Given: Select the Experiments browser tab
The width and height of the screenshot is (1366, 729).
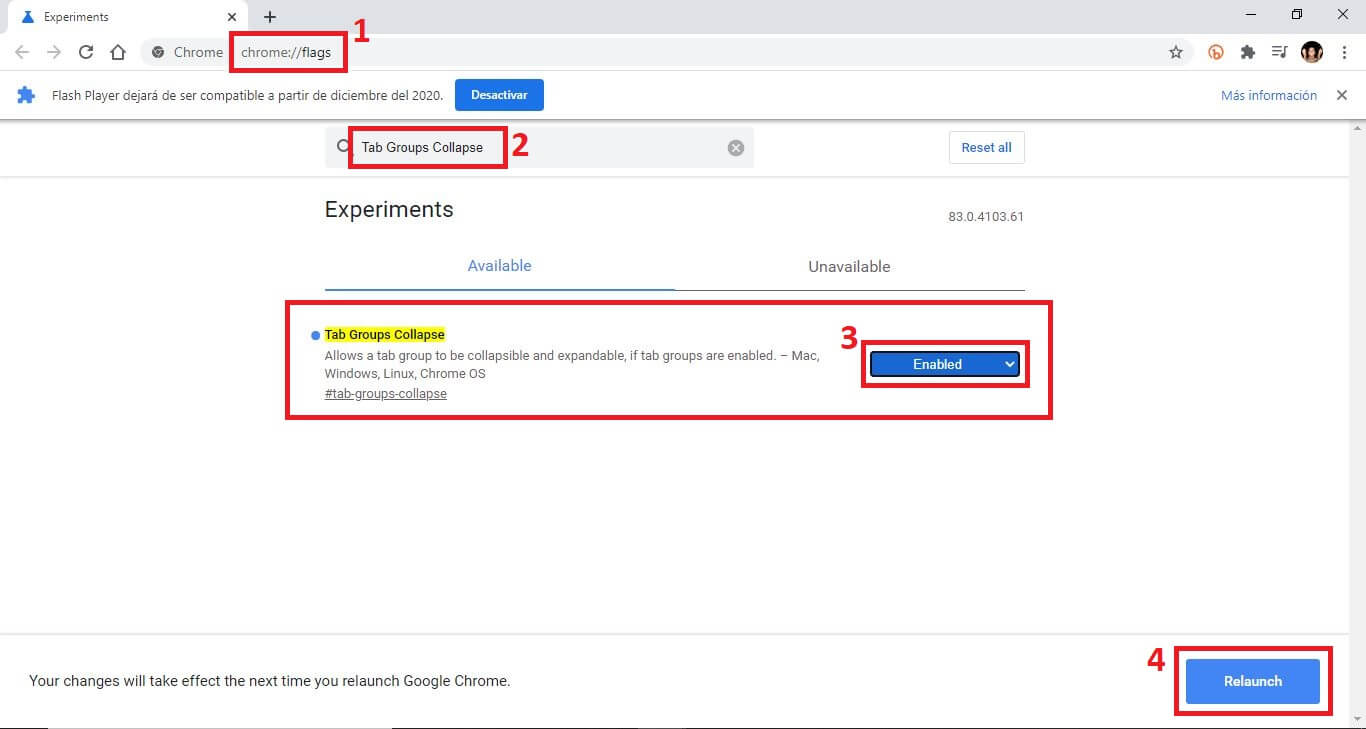Looking at the screenshot, I should coord(126,18).
